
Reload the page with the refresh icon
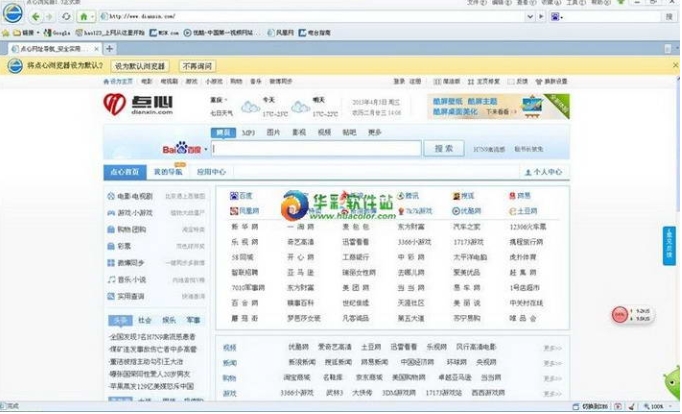66,17
